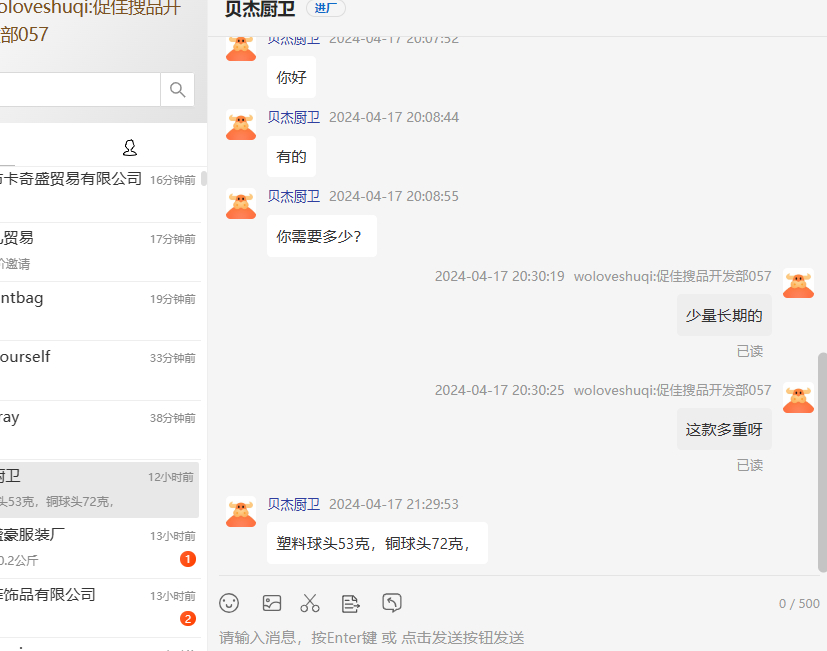Screen dimensions: 827x651
Task: Click the avatar beside the 有的 message
Action: click(241, 125)
